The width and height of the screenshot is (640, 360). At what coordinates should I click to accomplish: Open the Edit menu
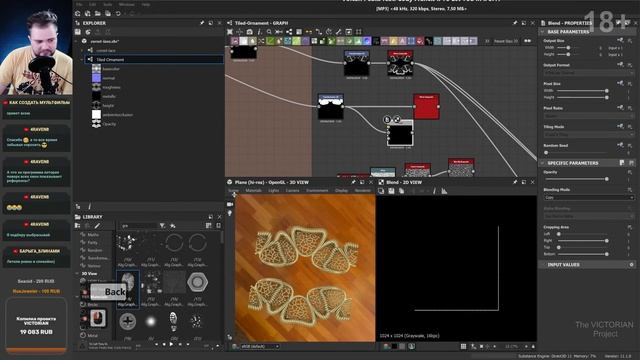[x=93, y=4]
